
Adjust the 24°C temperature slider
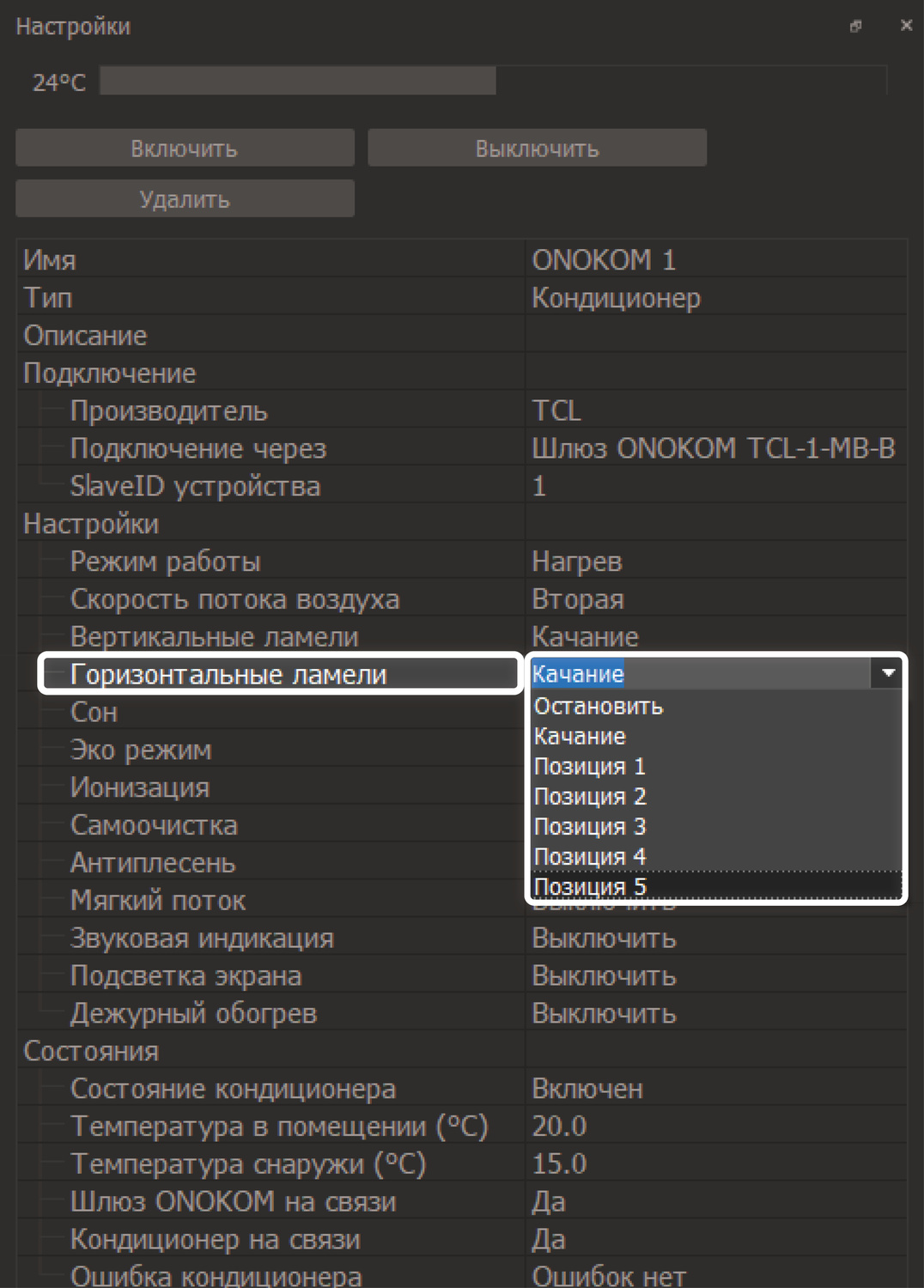(493, 81)
